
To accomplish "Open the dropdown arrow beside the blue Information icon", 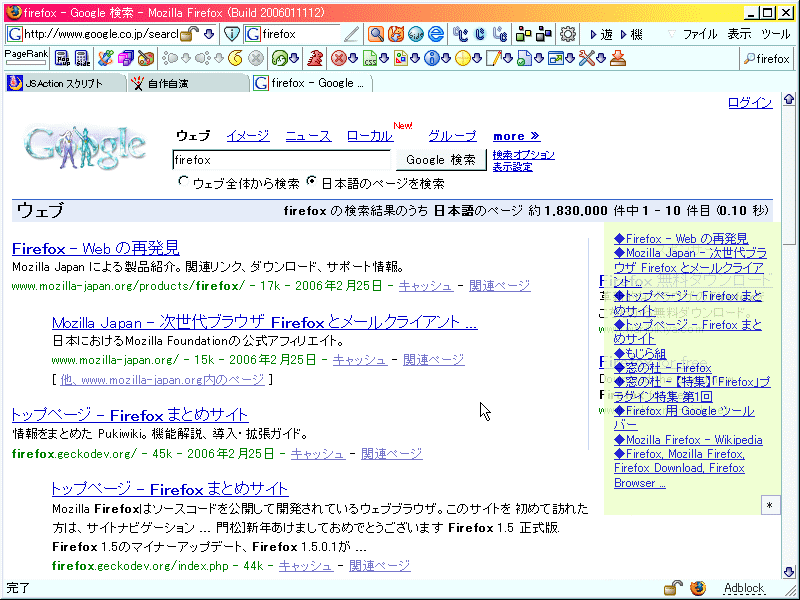I will 446,59.
